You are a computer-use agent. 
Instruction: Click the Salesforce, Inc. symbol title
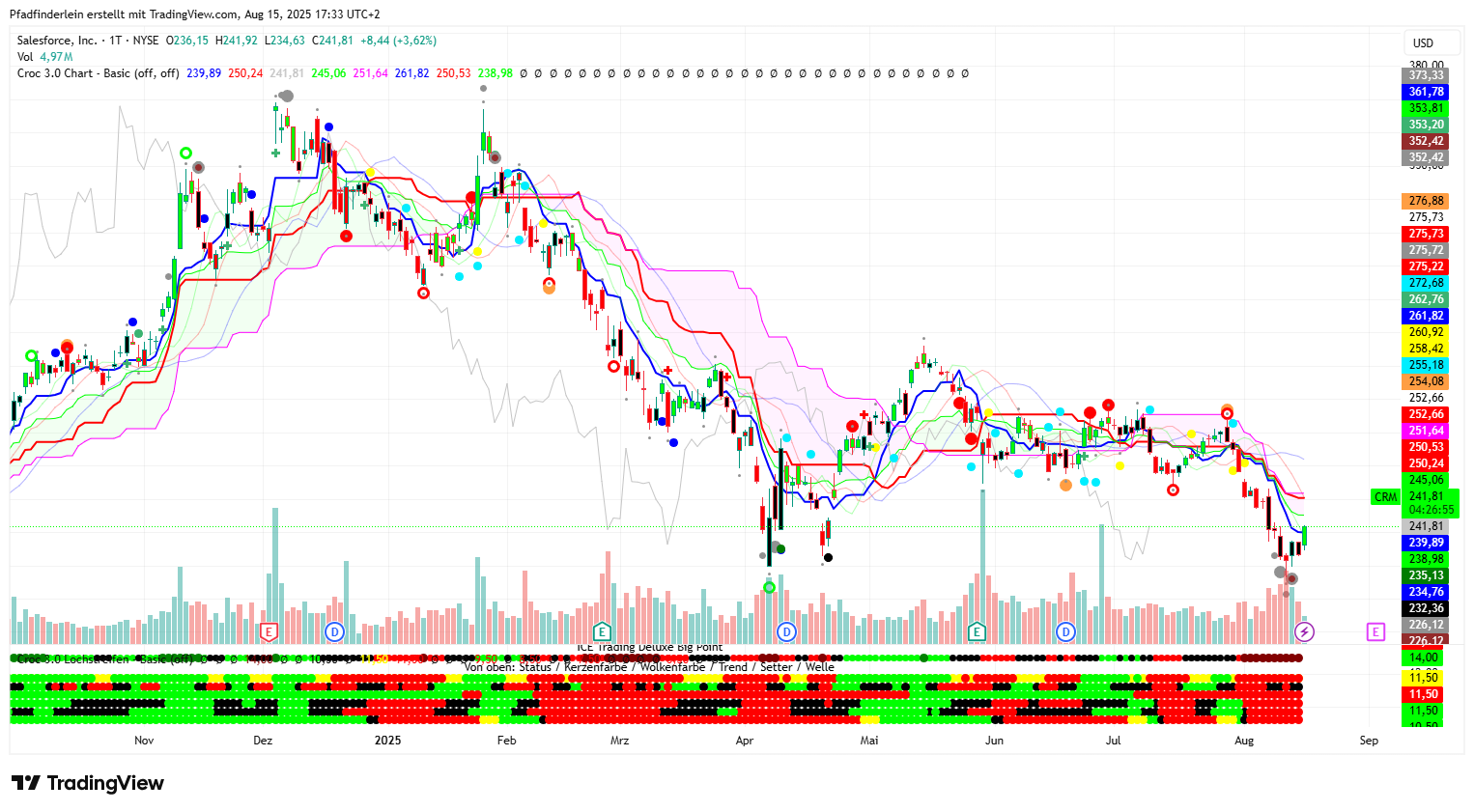click(57, 41)
